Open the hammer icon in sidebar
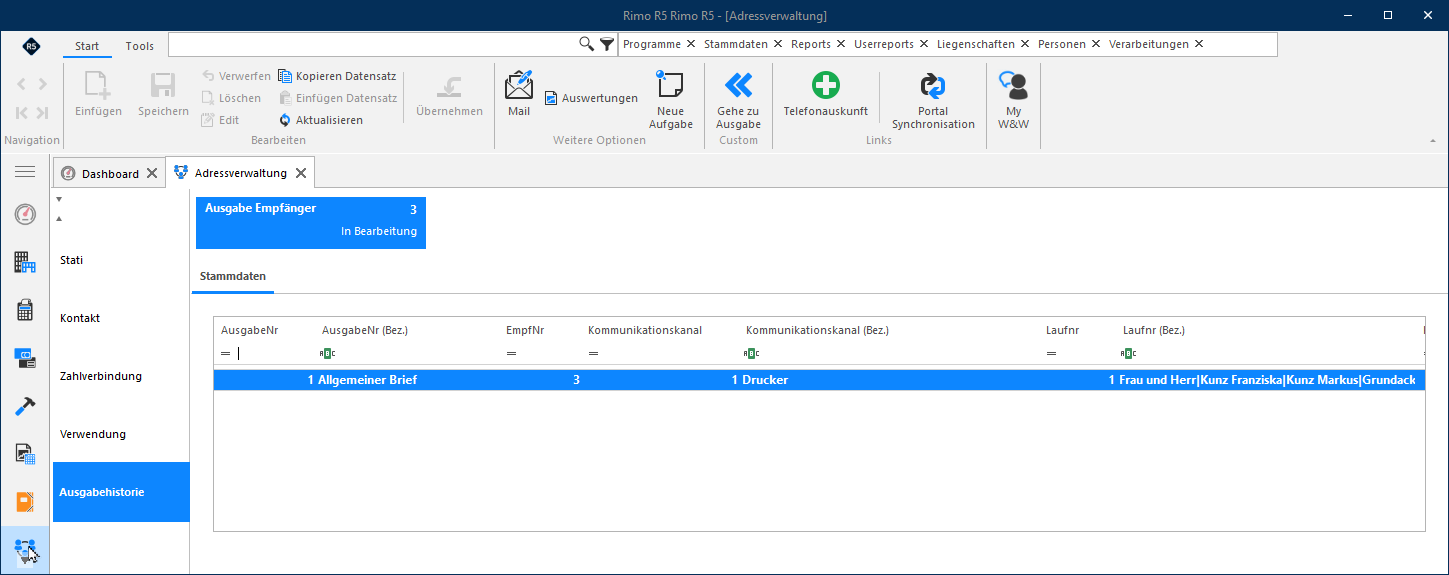 coord(25,406)
